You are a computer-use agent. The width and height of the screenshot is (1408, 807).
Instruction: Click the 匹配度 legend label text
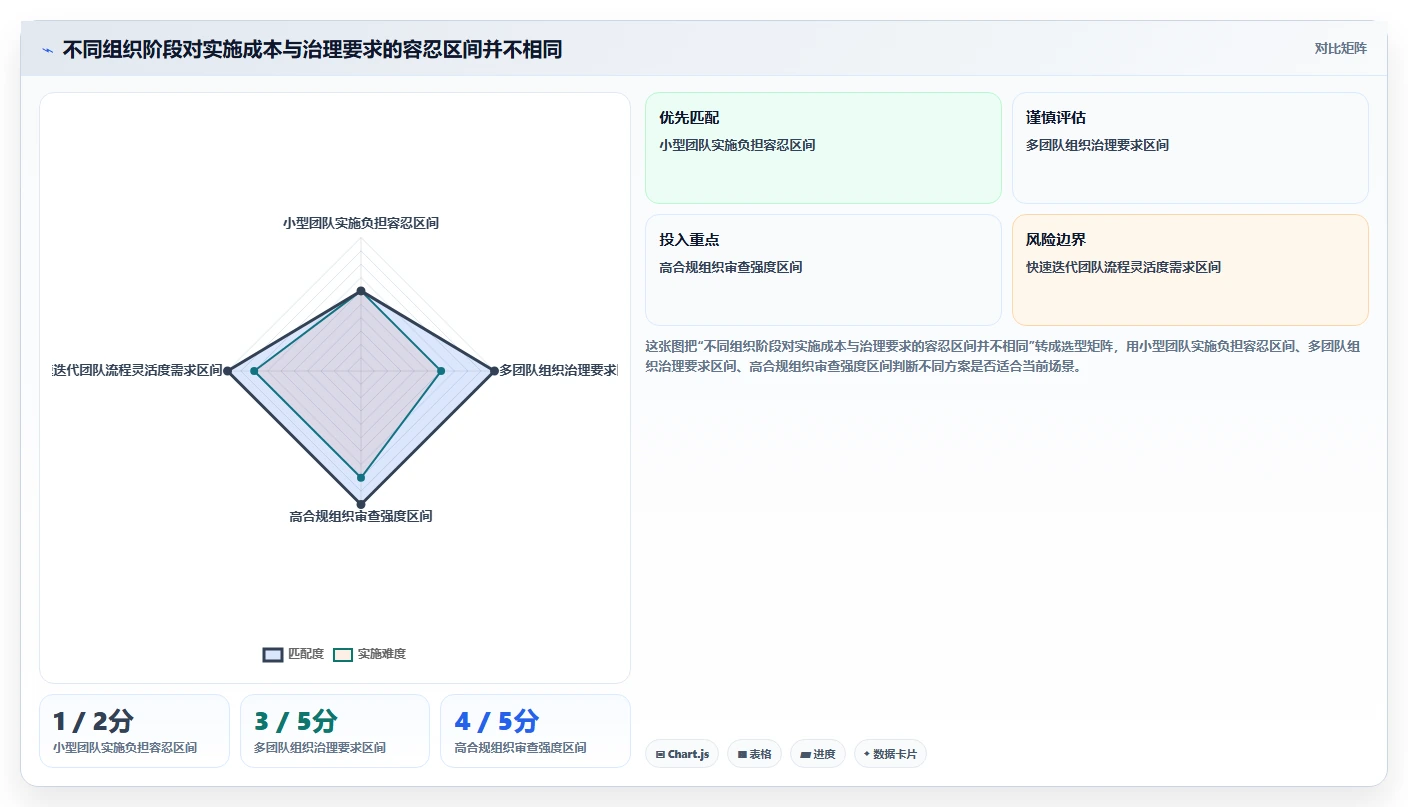pyautogui.click(x=306, y=654)
